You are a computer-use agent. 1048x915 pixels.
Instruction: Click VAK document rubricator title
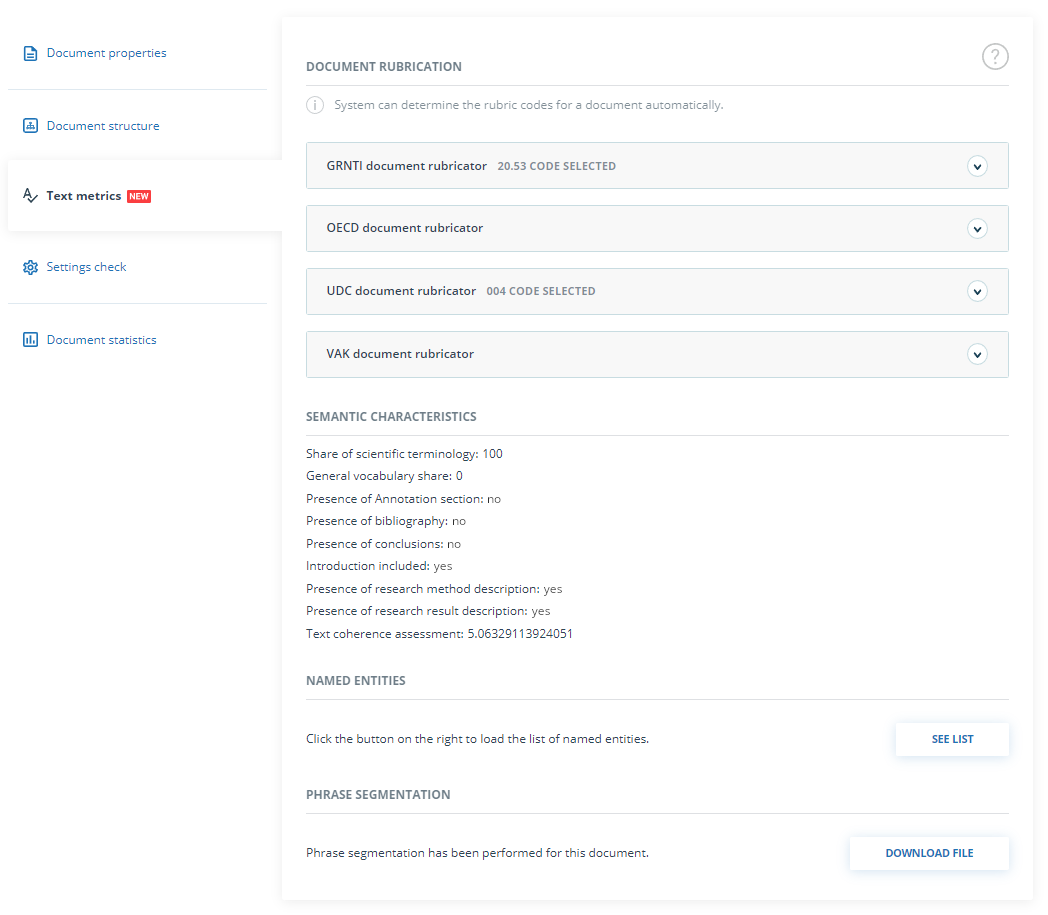[x=400, y=354]
